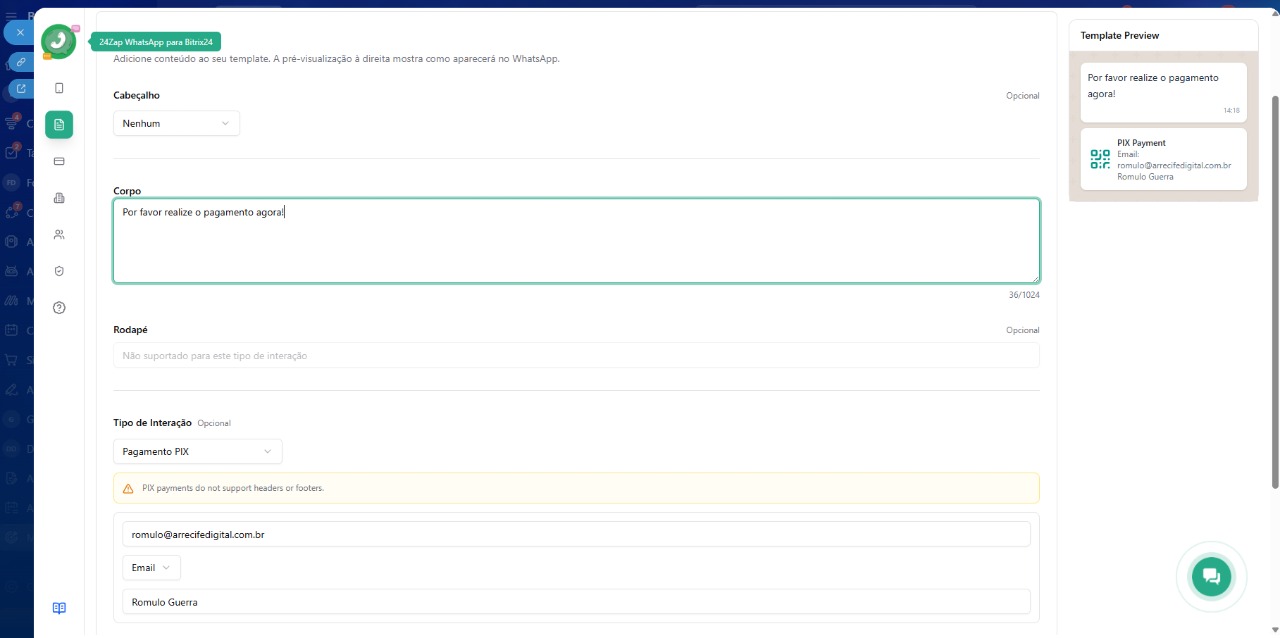Image resolution: width=1280 pixels, height=638 pixels.
Task: Expand the 'Pagamento PIX' interaction type dropdown
Action: coord(197,451)
